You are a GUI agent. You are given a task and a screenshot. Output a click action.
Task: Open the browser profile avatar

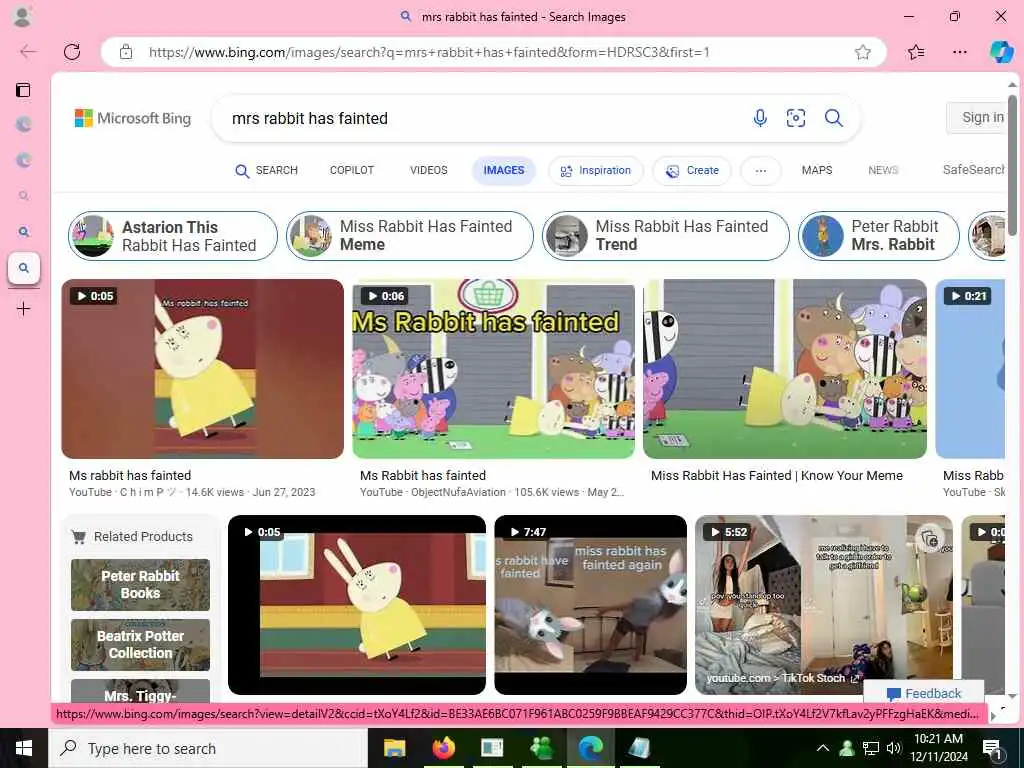[22, 16]
